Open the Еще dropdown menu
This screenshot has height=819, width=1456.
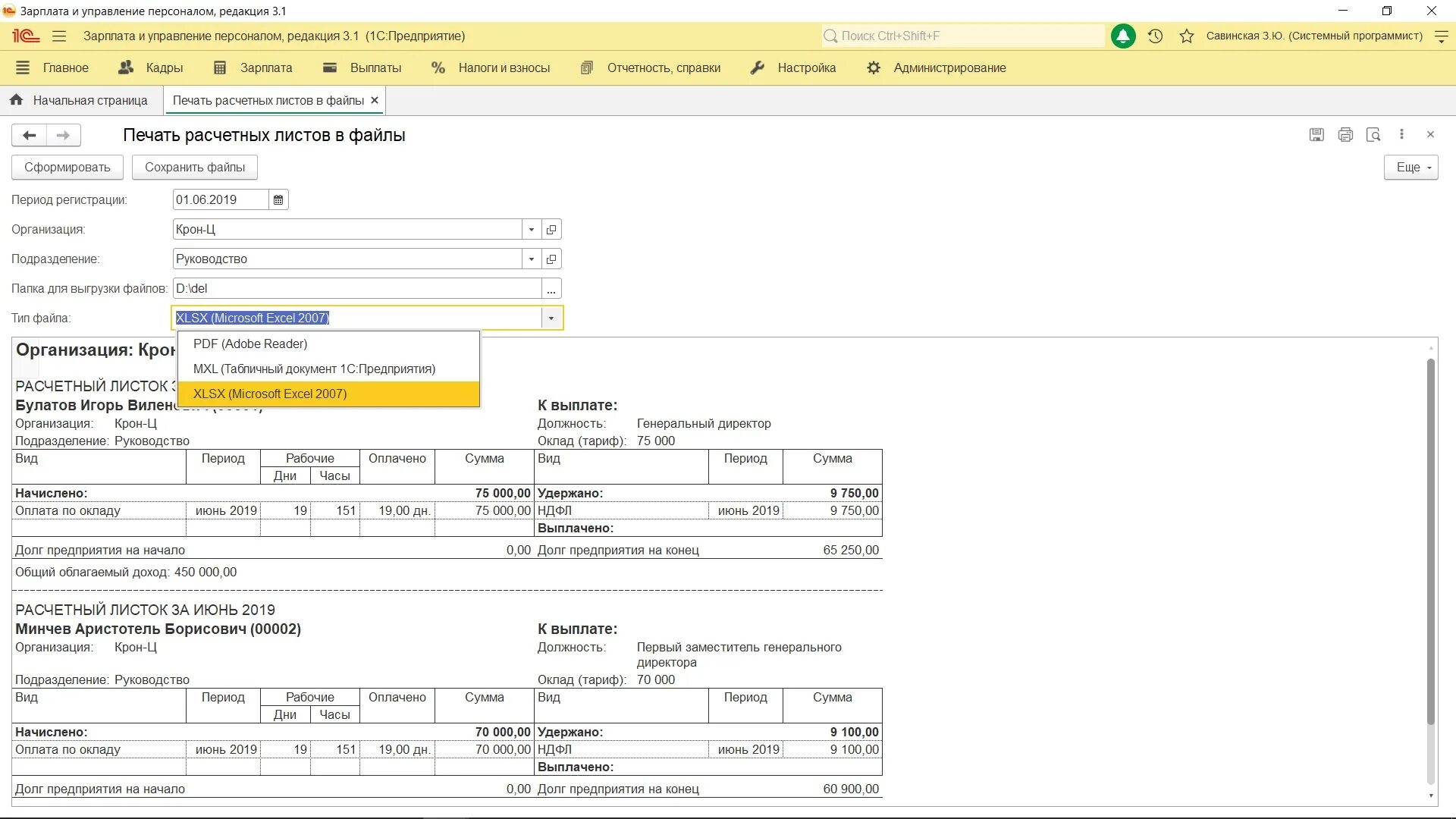point(1411,168)
